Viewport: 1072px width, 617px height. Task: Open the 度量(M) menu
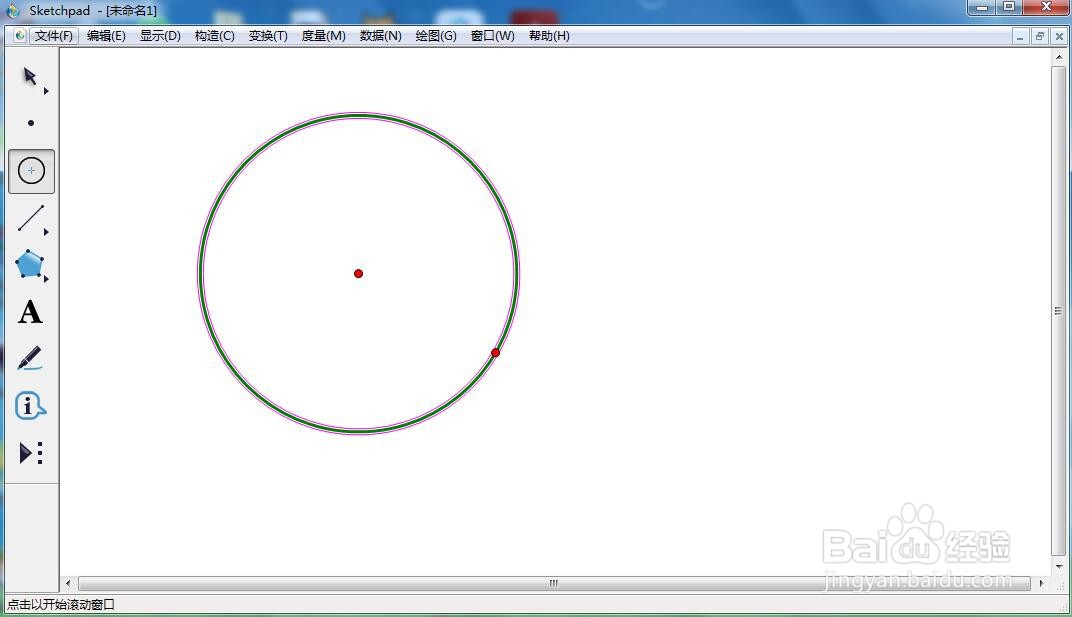[x=323, y=36]
